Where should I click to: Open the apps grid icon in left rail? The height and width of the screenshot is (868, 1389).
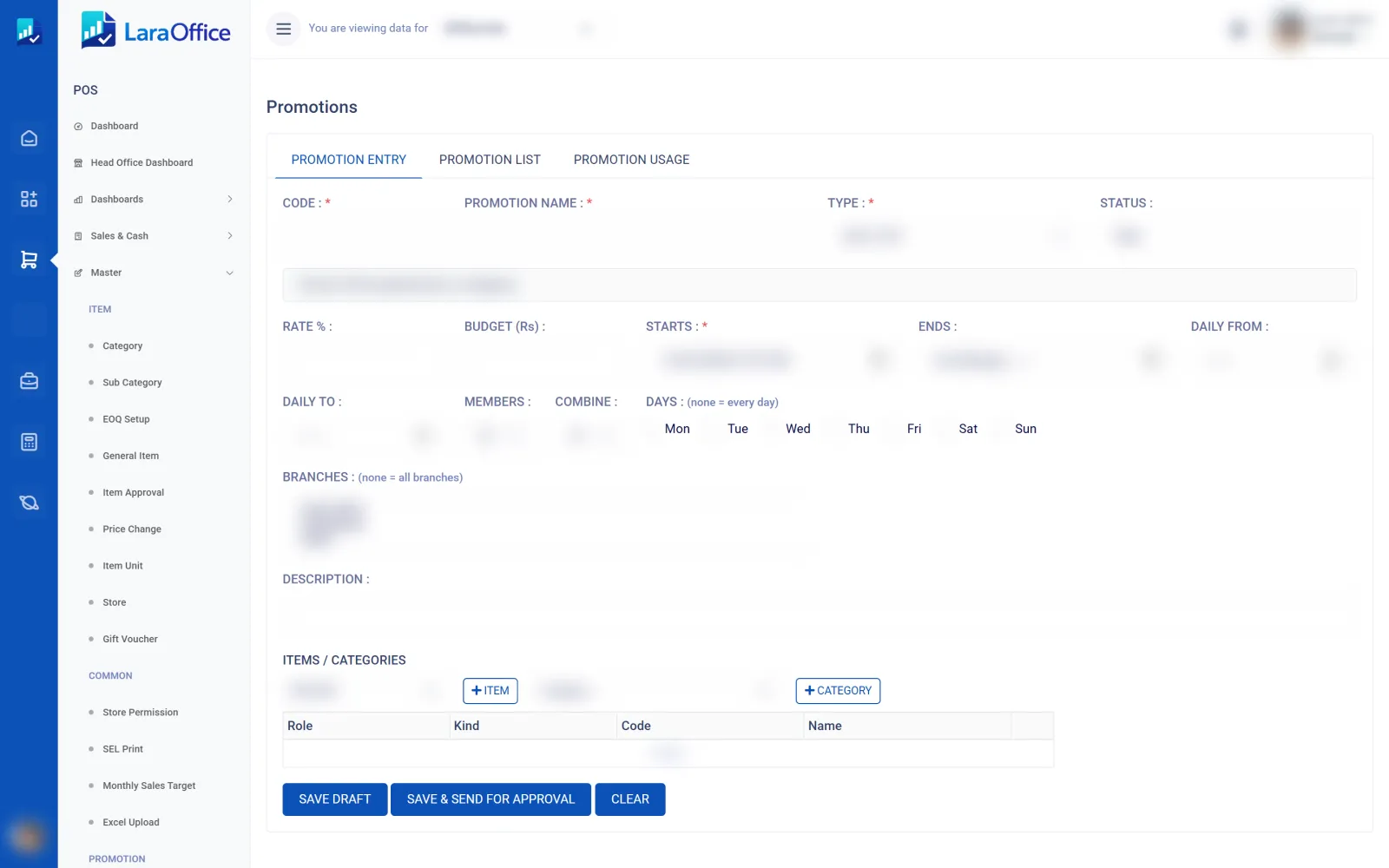29,199
